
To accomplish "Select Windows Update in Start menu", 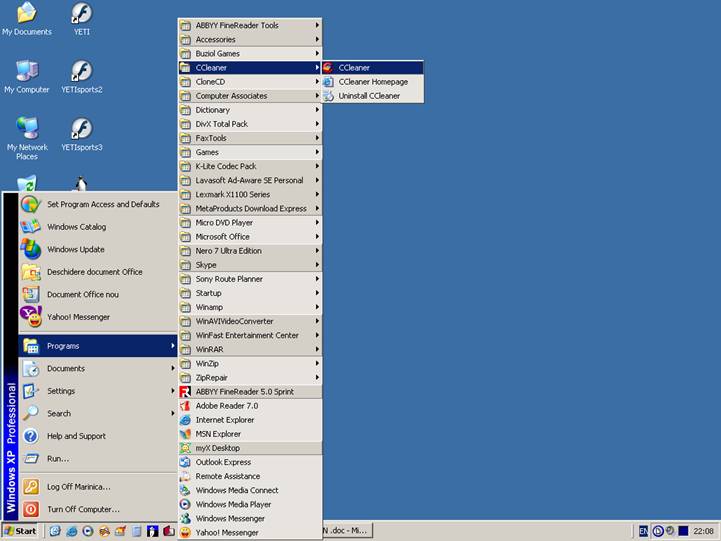I will [x=75, y=249].
